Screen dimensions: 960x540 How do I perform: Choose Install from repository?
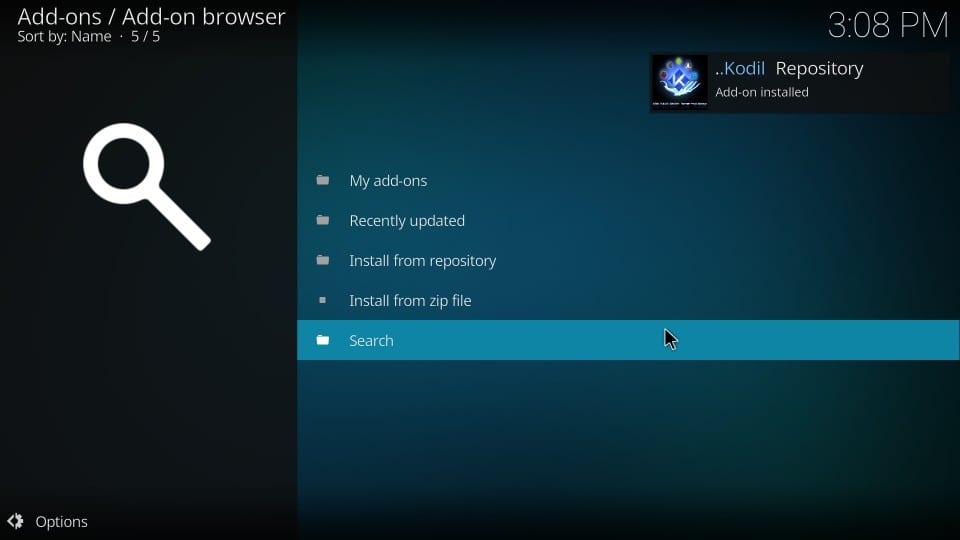tap(628, 260)
